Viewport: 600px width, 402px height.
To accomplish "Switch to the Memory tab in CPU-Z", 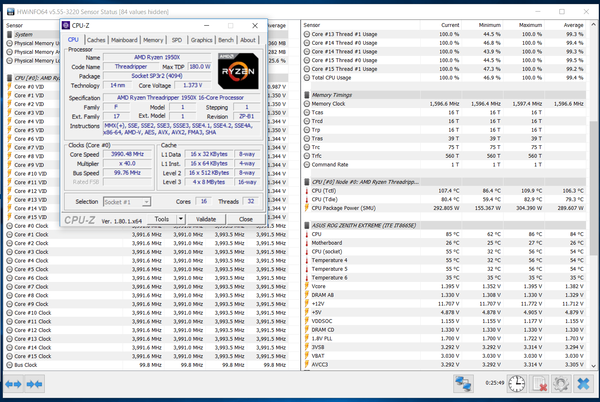I will 153,40.
